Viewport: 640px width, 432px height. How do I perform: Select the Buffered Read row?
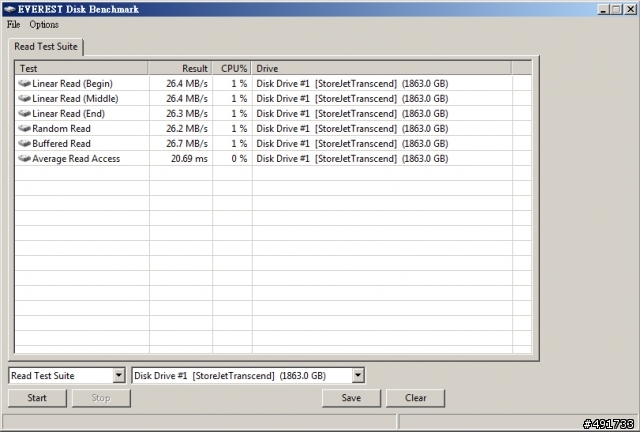(273, 144)
